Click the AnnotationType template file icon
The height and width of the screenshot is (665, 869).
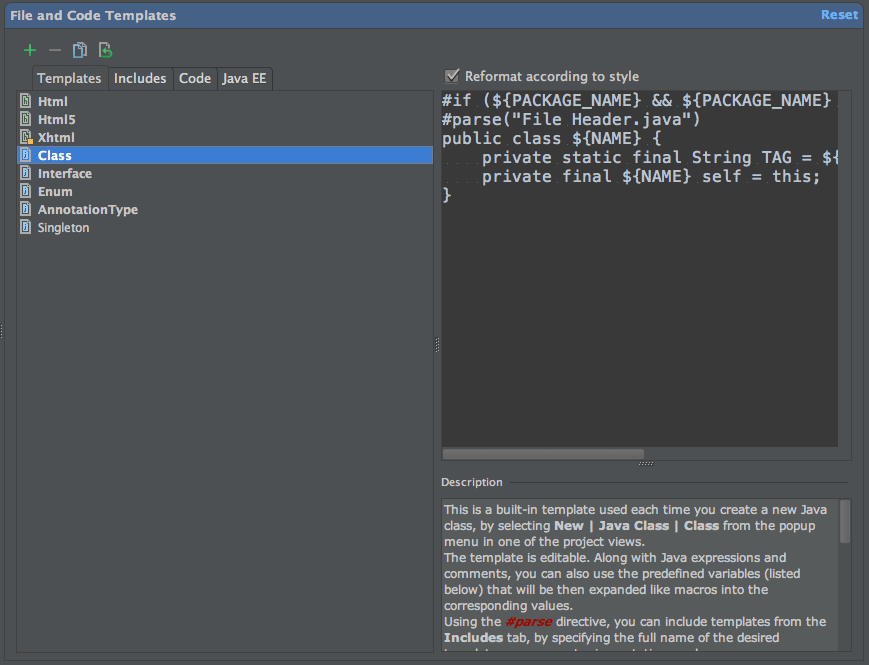point(25,209)
